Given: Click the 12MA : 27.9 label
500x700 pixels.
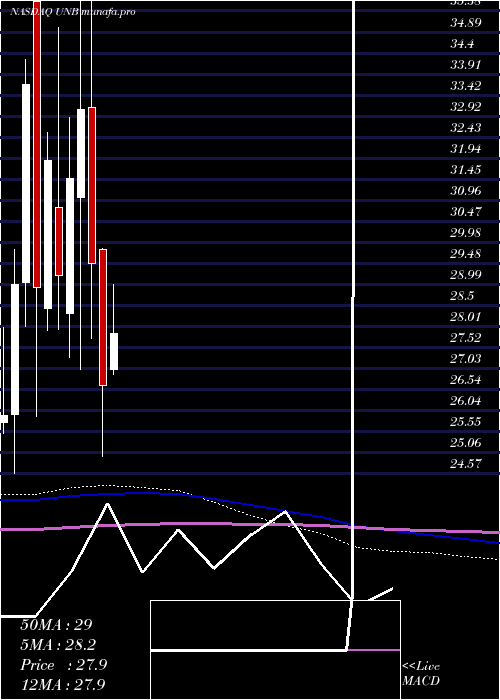Looking at the screenshot, I should click(x=63, y=684).
